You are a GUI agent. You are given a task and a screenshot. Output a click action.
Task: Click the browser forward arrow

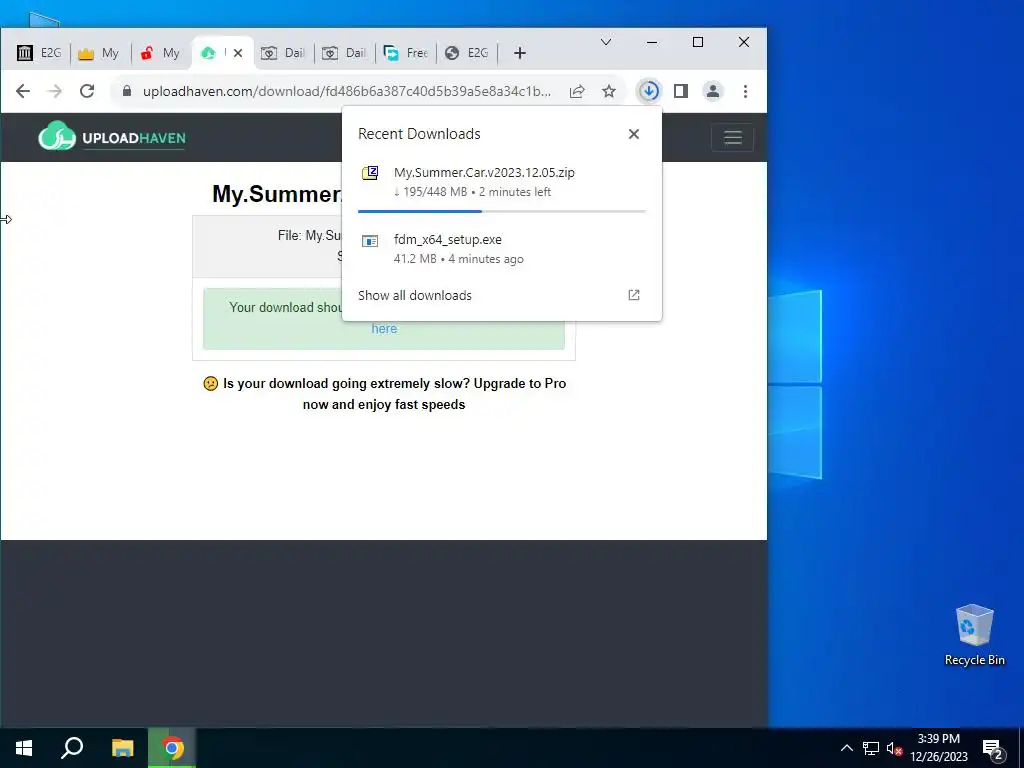click(x=55, y=91)
